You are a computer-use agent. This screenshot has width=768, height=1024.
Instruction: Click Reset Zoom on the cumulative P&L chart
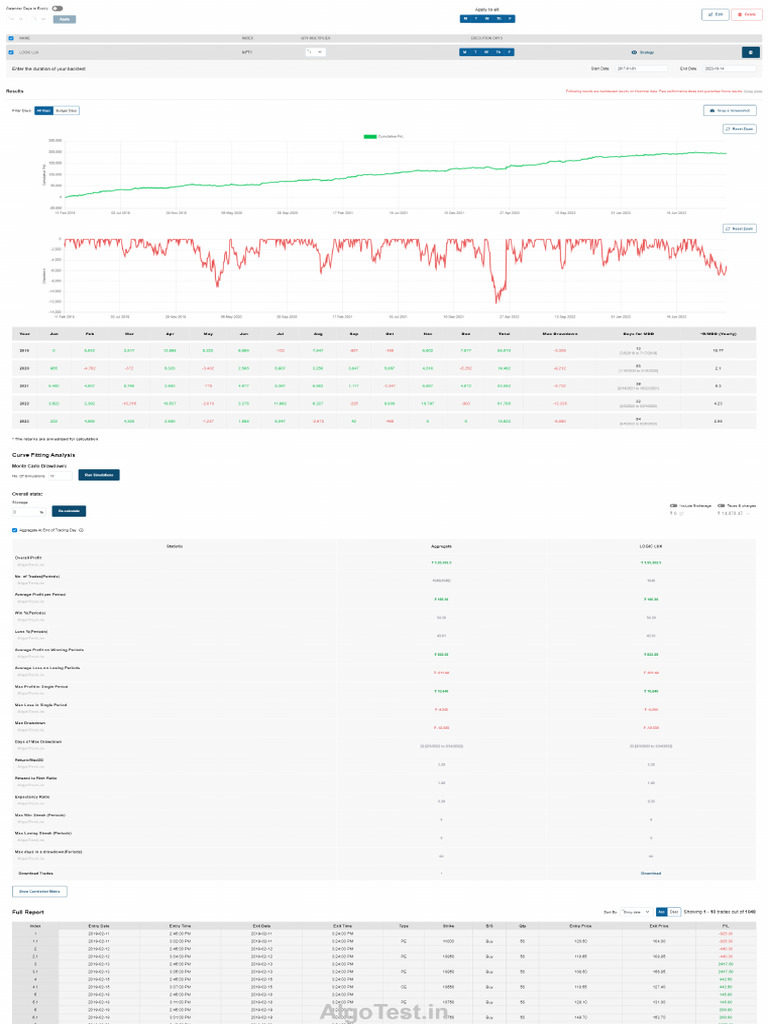coord(739,129)
